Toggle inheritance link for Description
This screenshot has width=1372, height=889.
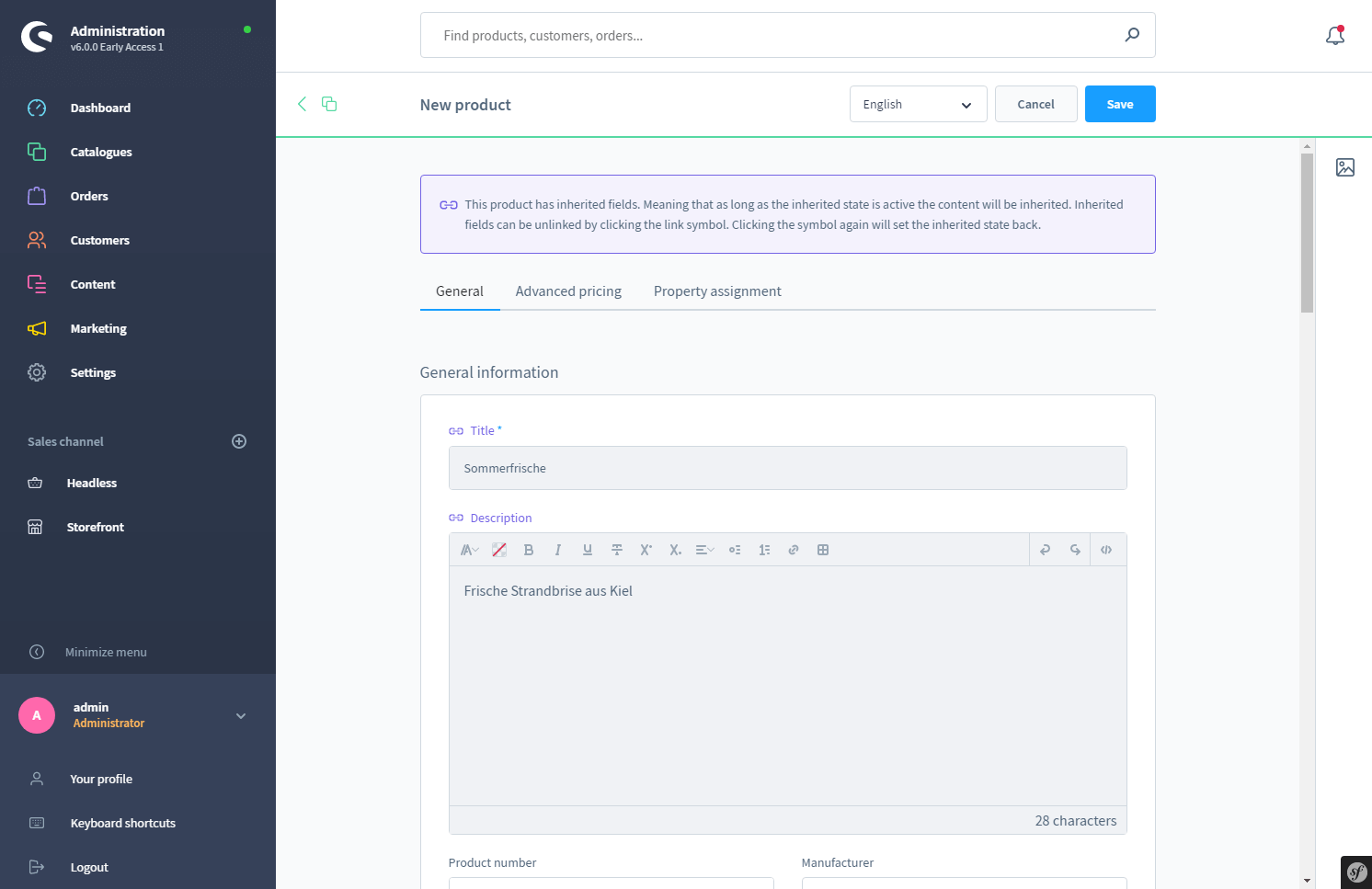[456, 519]
